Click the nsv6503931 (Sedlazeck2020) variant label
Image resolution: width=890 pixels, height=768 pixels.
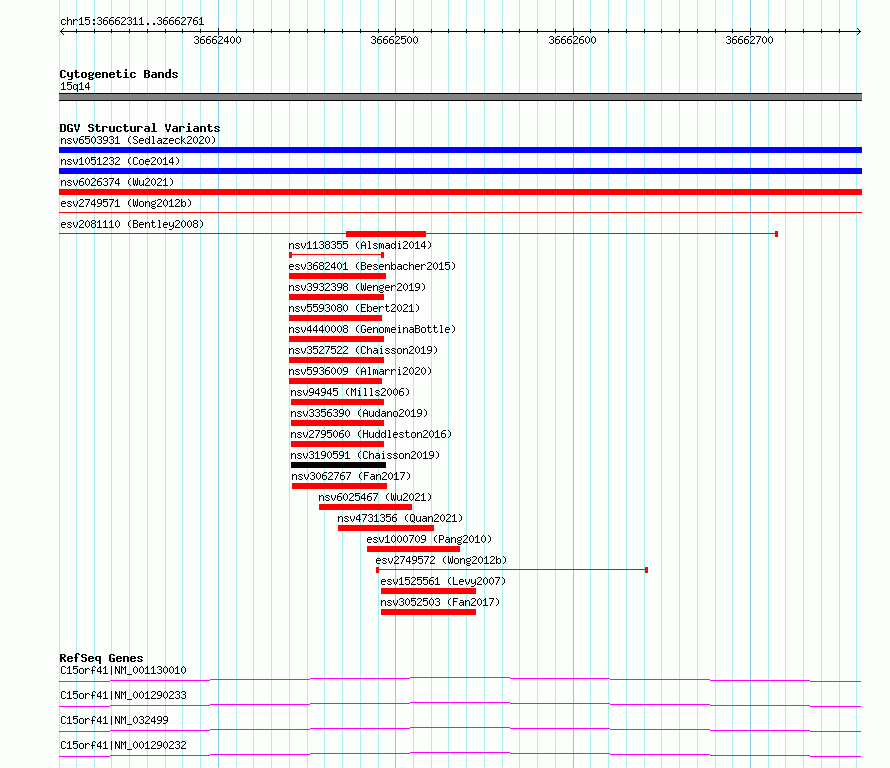pyautogui.click(x=138, y=140)
